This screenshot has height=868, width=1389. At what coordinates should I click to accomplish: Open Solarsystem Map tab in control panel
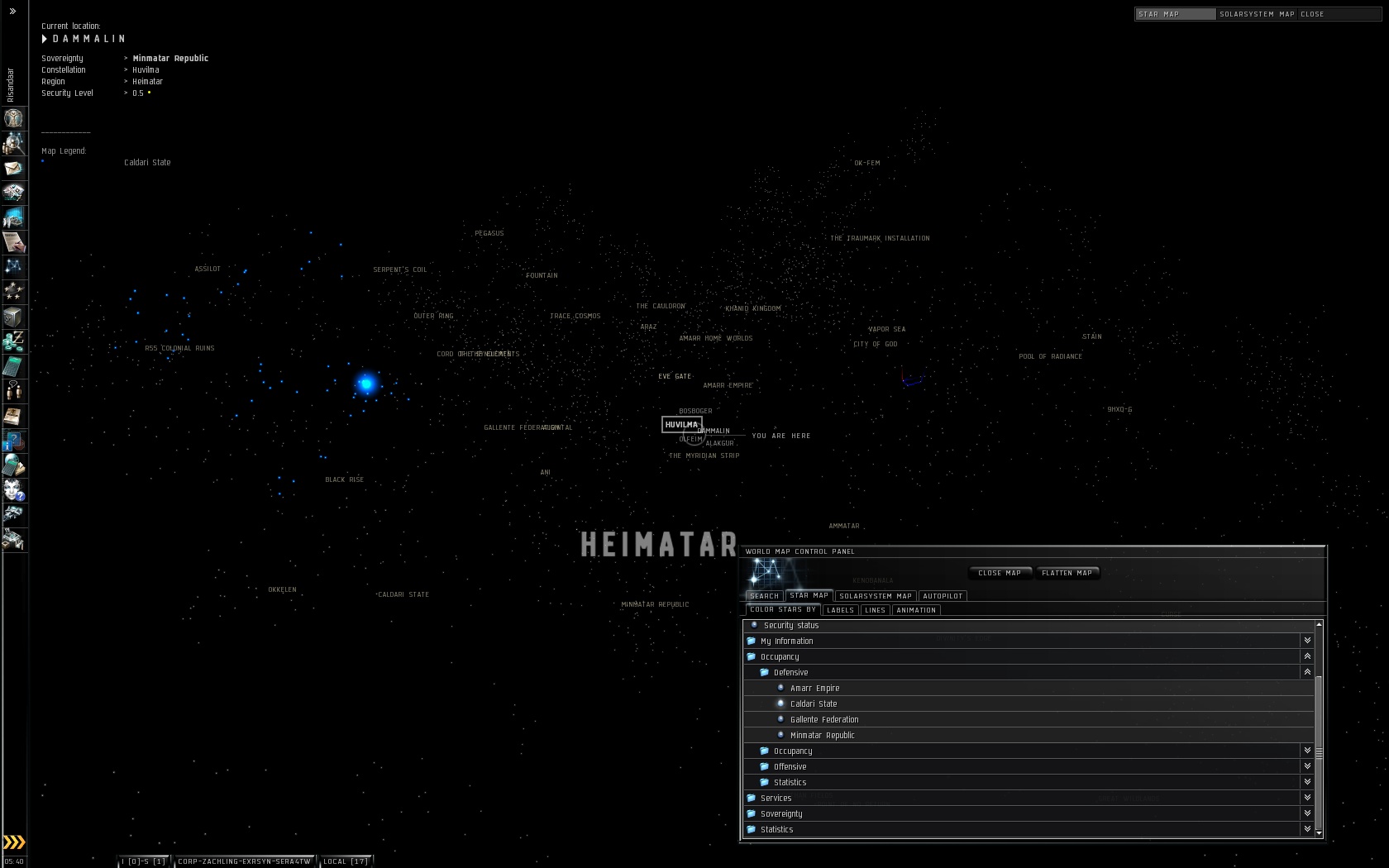click(x=876, y=596)
